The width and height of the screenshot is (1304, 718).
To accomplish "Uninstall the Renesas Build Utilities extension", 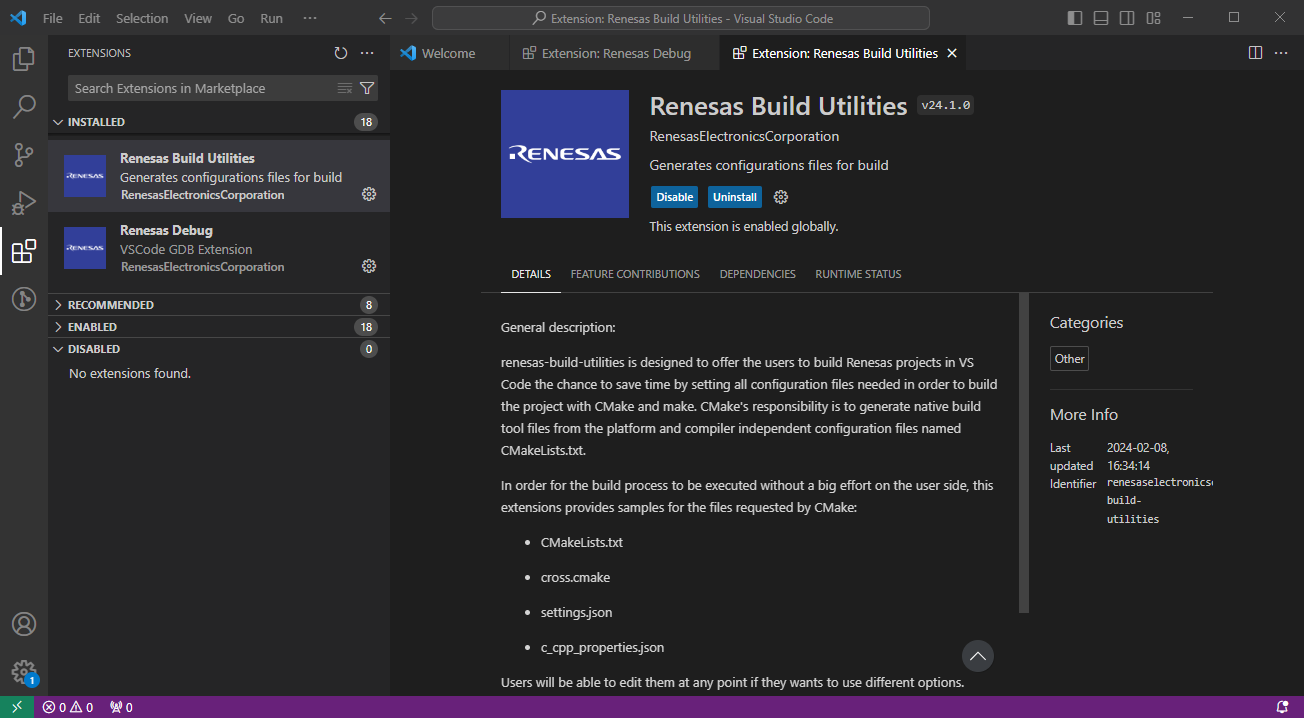I will click(x=735, y=197).
